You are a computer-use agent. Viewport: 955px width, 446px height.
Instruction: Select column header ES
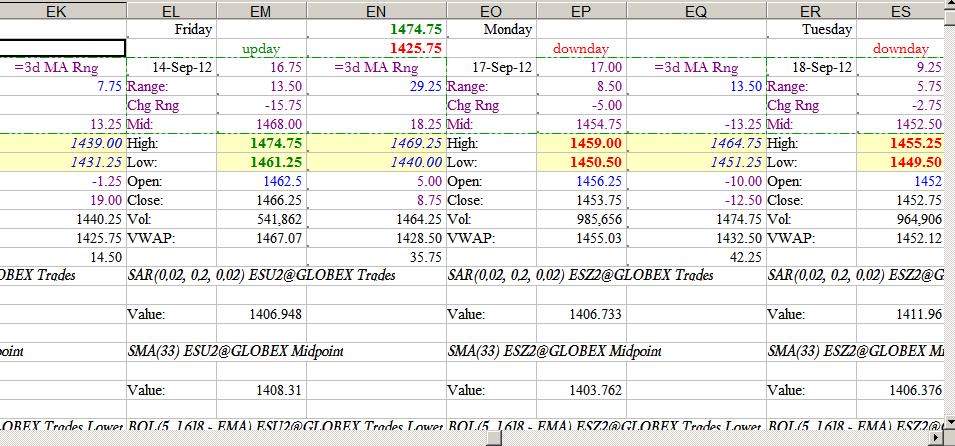(901, 10)
